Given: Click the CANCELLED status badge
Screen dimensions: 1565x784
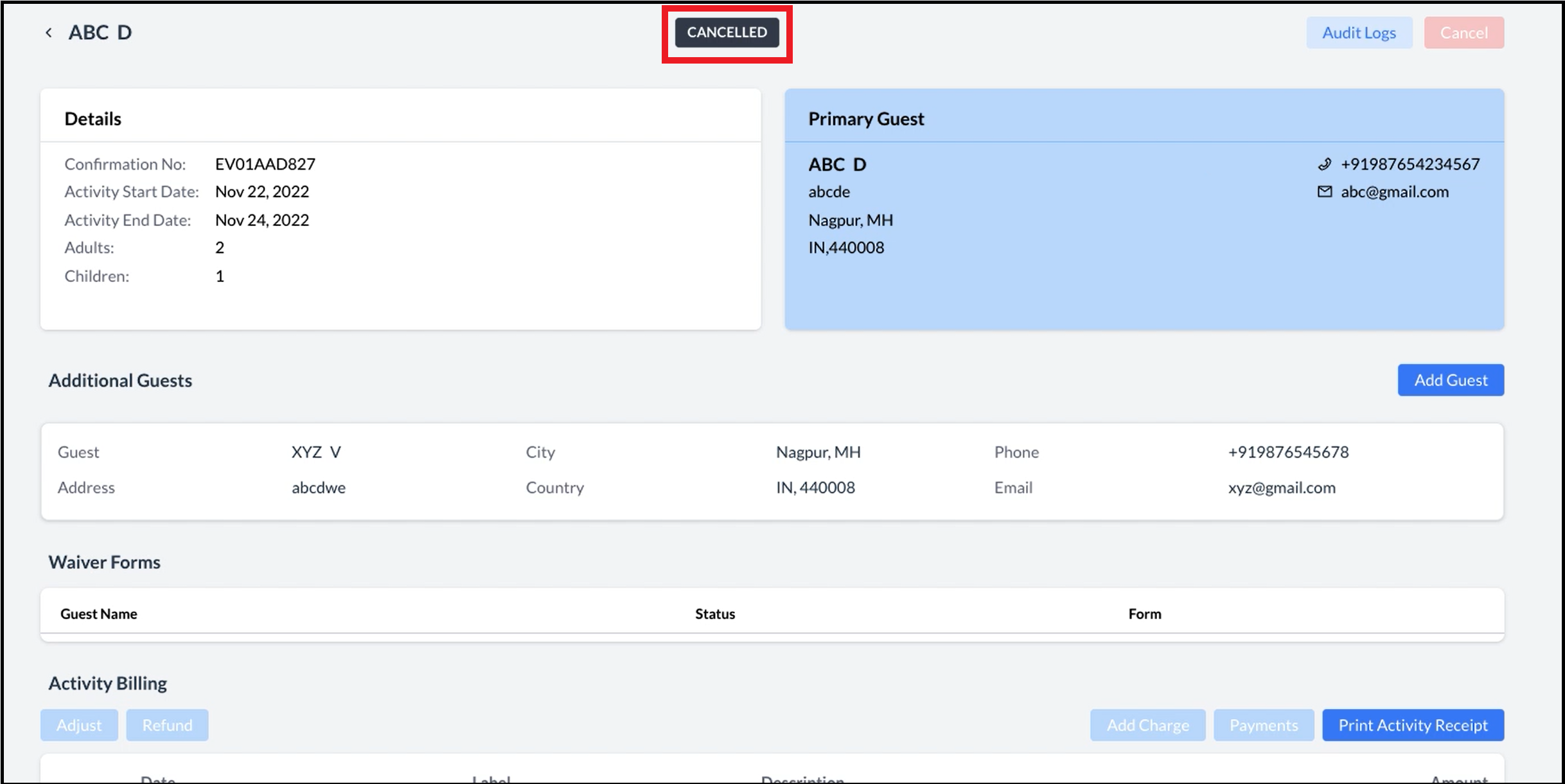Looking at the screenshot, I should 727,33.
